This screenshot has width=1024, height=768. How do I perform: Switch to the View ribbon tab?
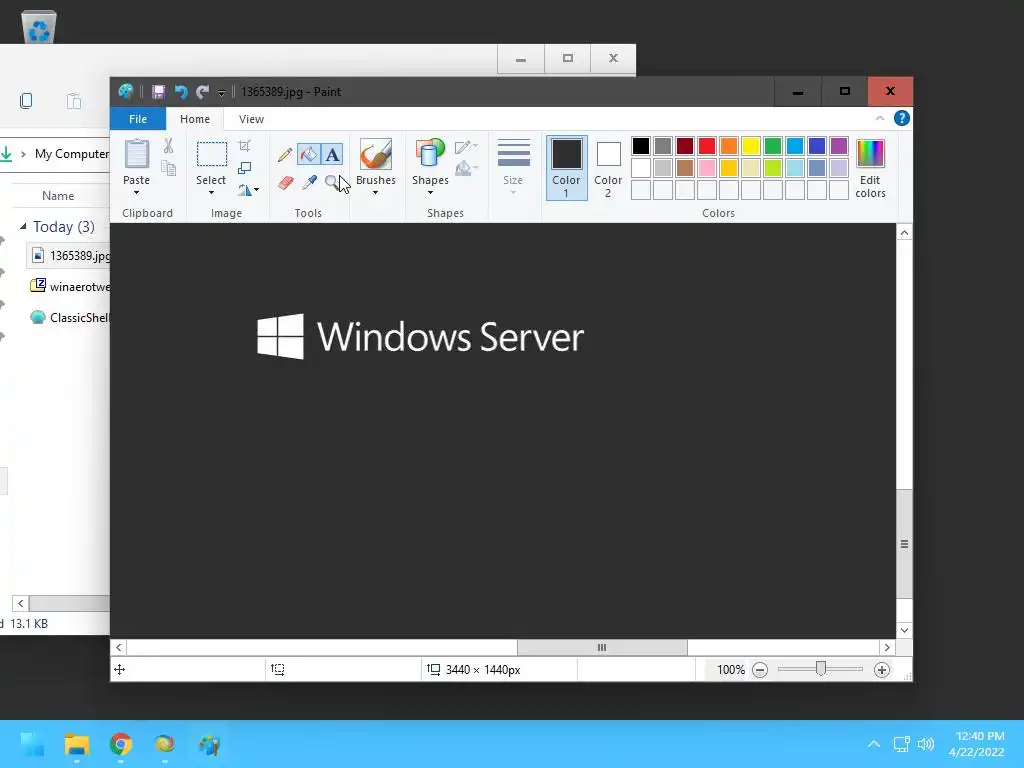tap(251, 119)
